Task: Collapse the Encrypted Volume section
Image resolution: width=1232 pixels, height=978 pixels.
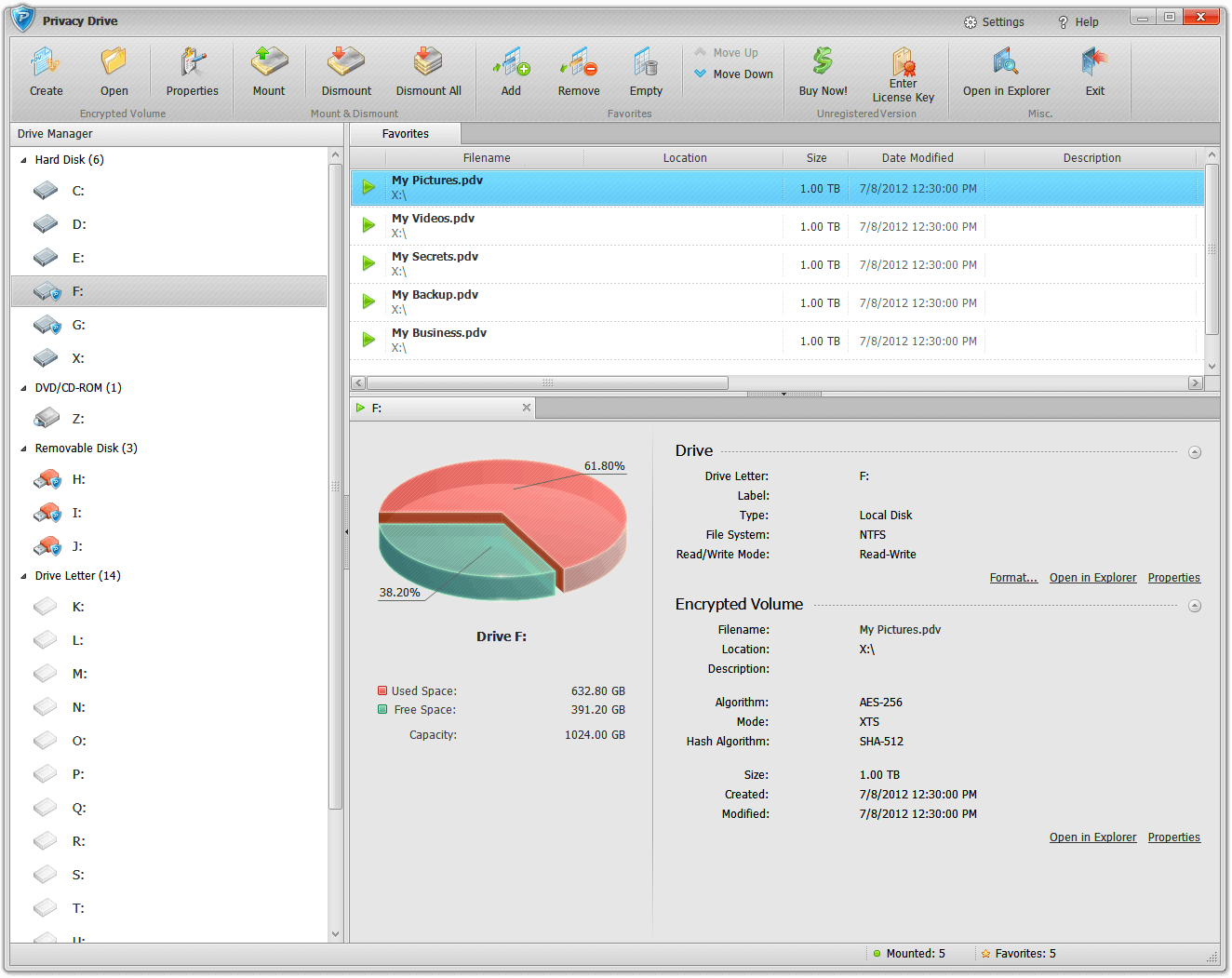Action: tap(1195, 605)
